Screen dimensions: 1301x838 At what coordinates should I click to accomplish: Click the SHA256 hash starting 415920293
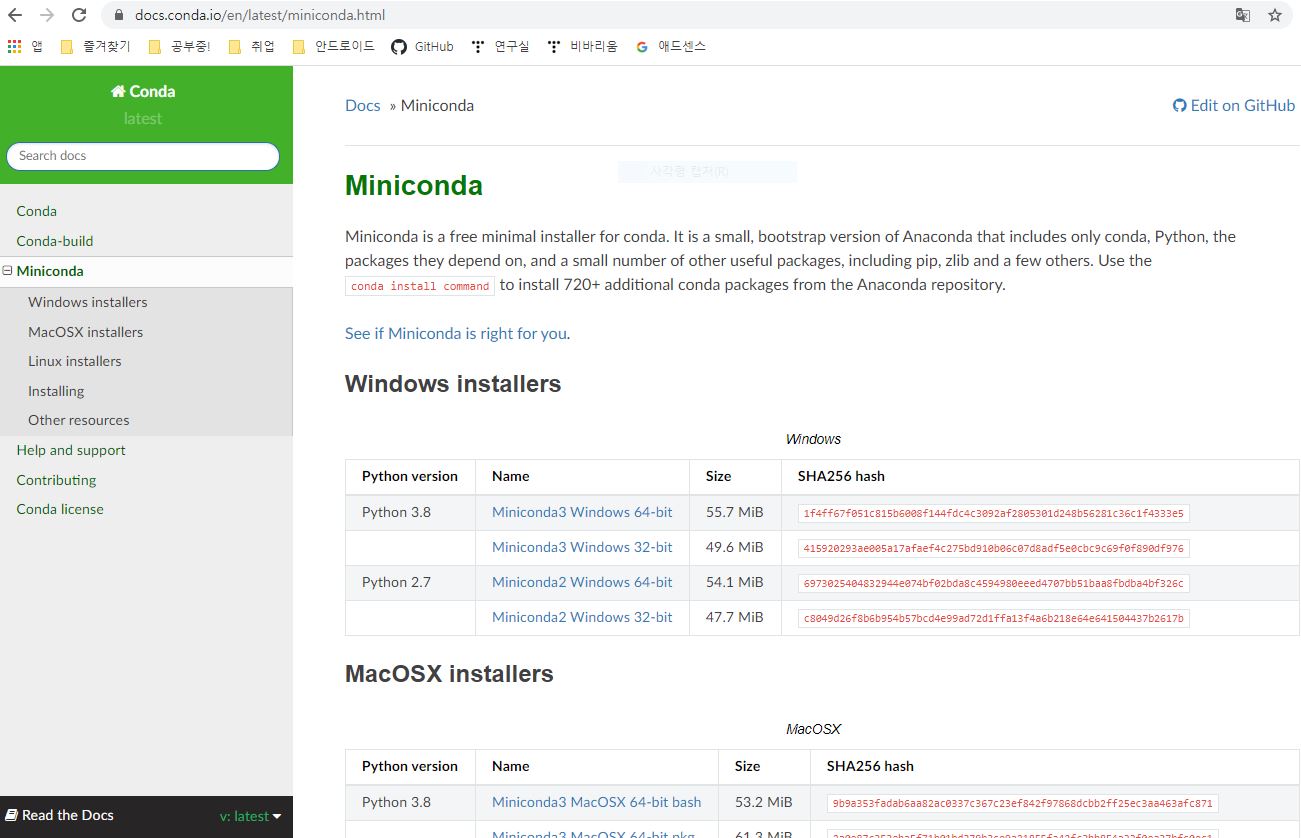click(x=994, y=549)
